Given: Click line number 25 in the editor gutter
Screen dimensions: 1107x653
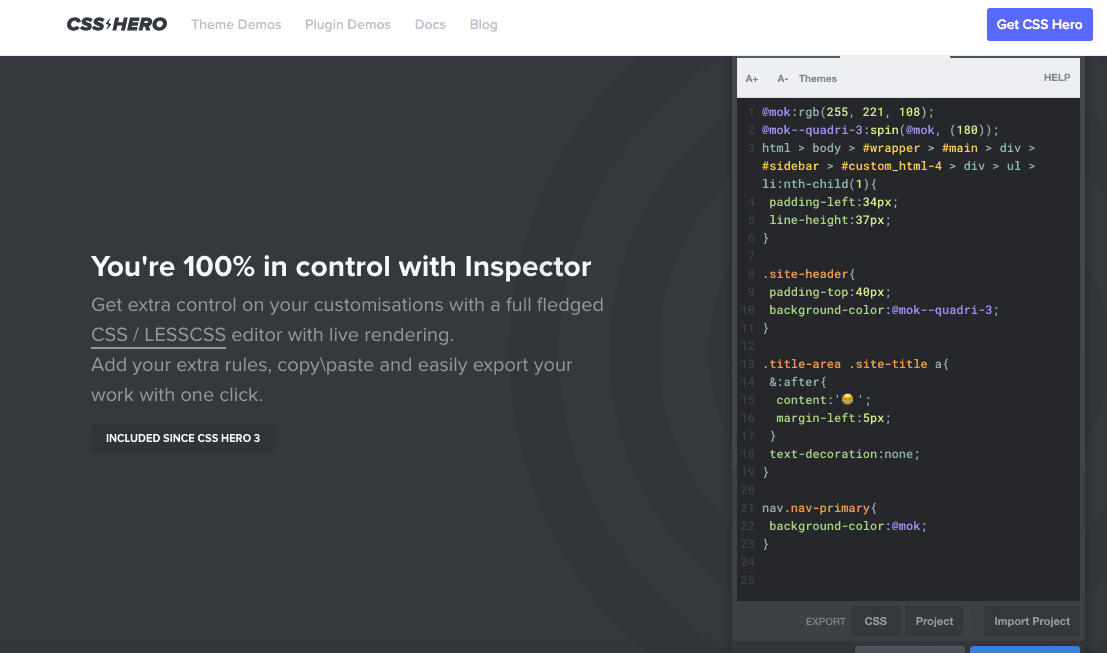Looking at the screenshot, I should [748, 580].
